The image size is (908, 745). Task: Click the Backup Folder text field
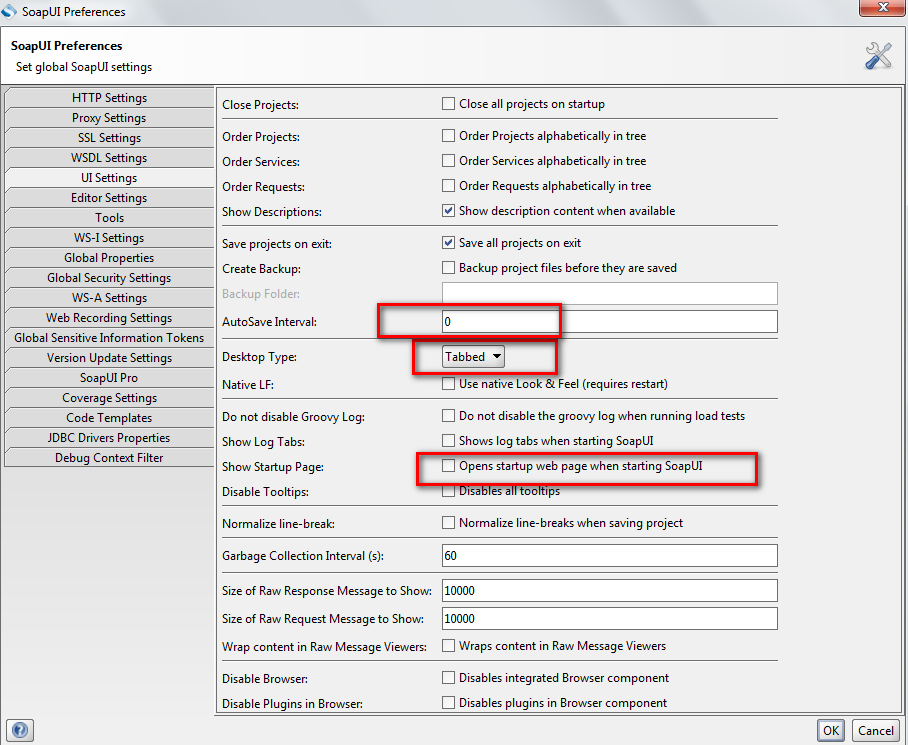609,293
